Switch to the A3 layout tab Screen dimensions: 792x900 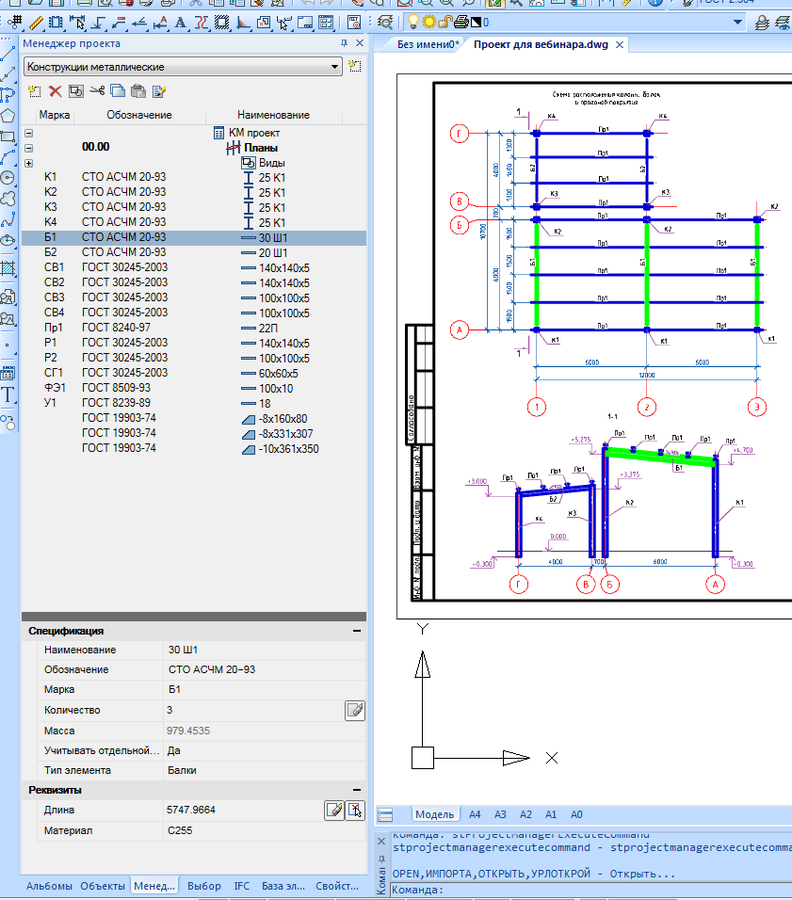tap(500, 814)
